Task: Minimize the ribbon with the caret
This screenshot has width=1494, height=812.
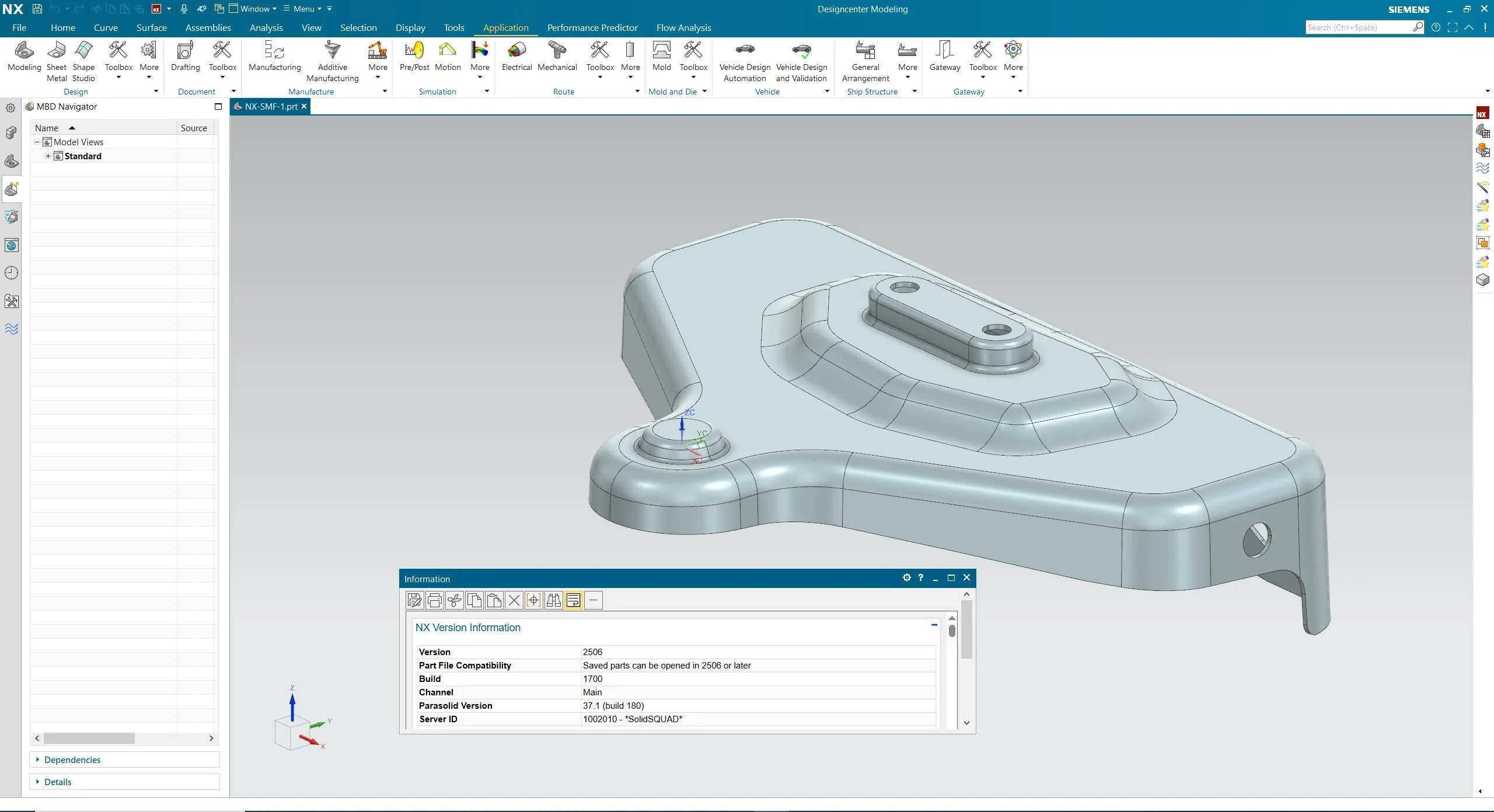Action: [1469, 27]
